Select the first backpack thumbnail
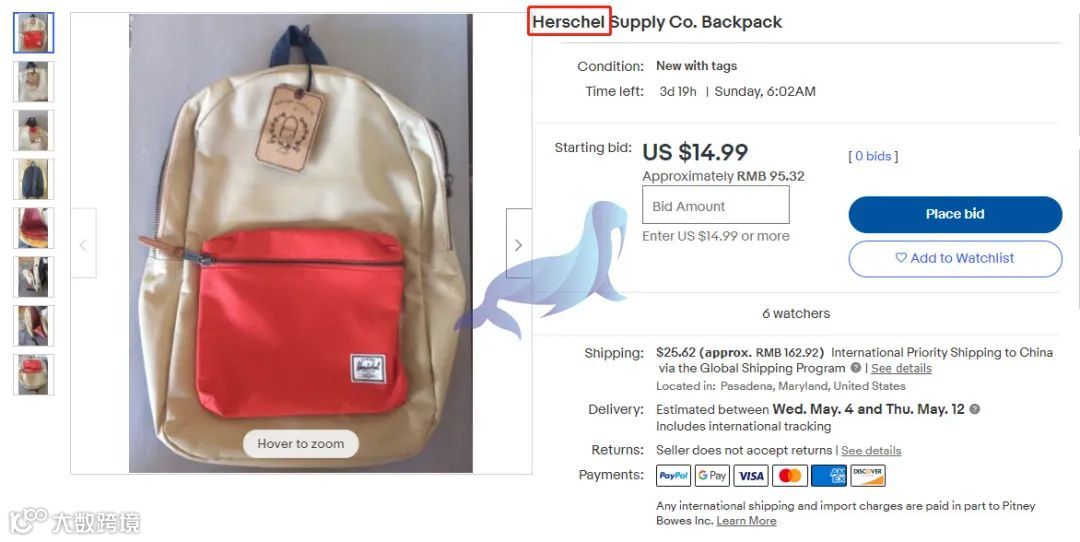The height and width of the screenshot is (542, 1080). pyautogui.click(x=33, y=32)
